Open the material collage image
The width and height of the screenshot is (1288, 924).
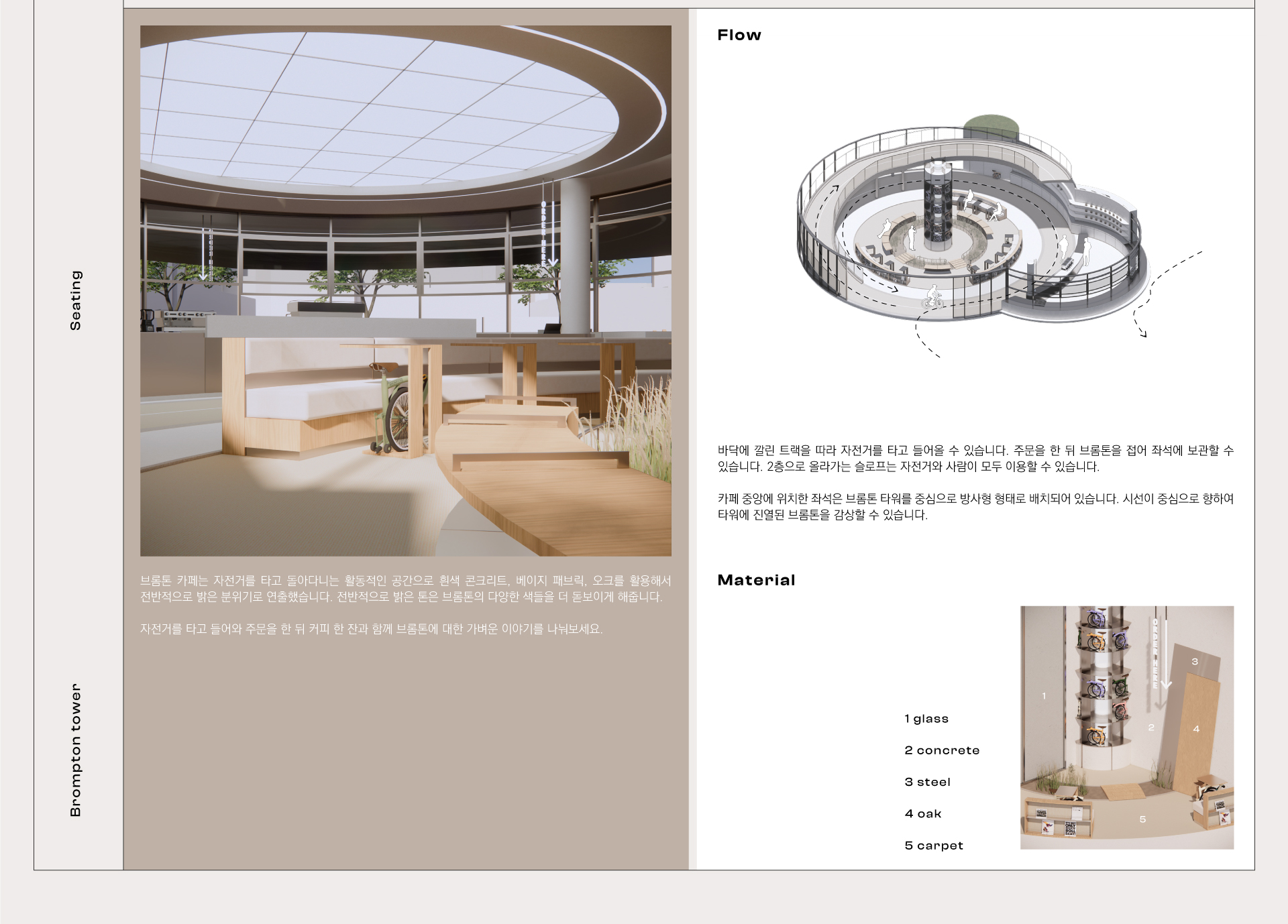pyautogui.click(x=1126, y=728)
